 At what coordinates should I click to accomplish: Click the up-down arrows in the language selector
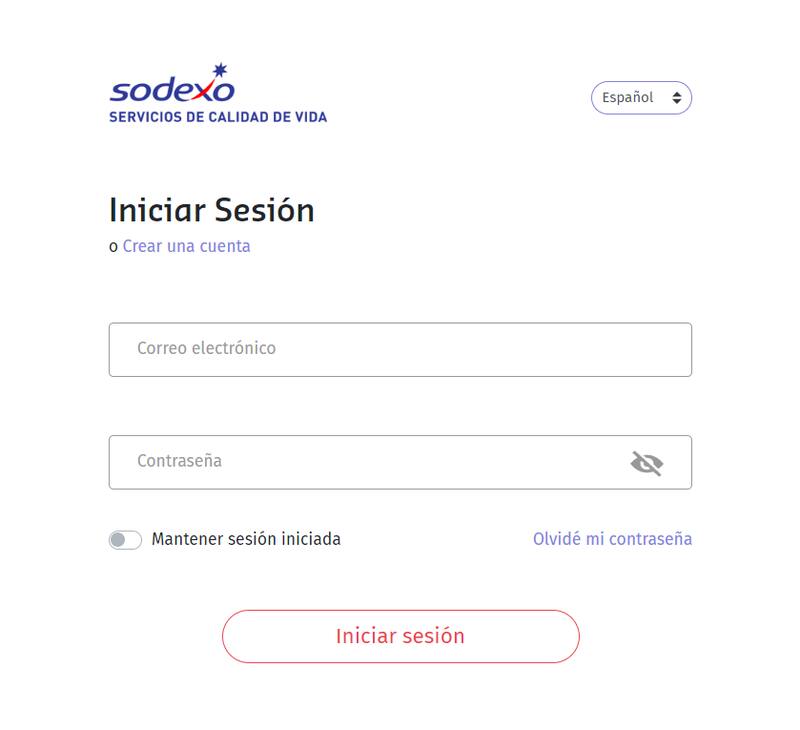click(677, 98)
